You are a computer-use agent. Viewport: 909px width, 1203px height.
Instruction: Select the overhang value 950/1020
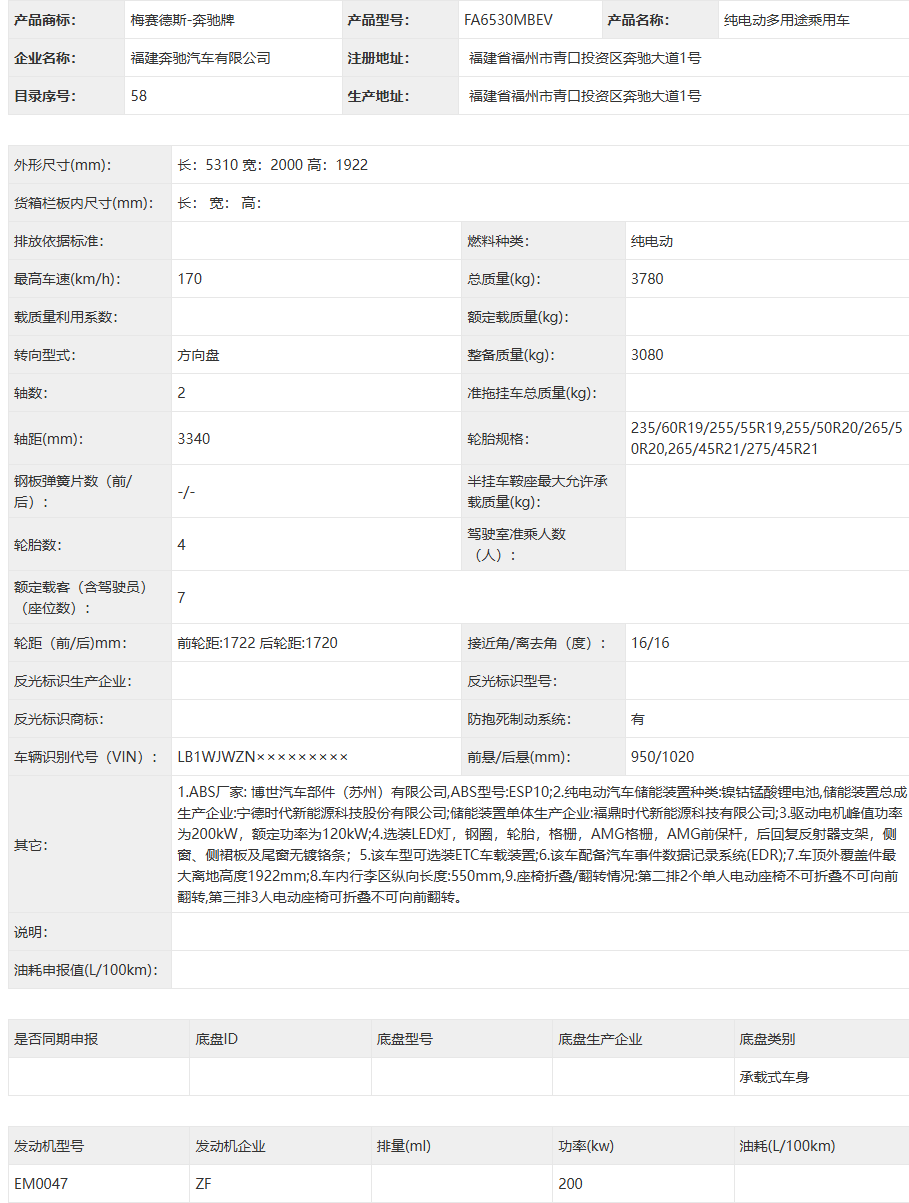(x=662, y=757)
